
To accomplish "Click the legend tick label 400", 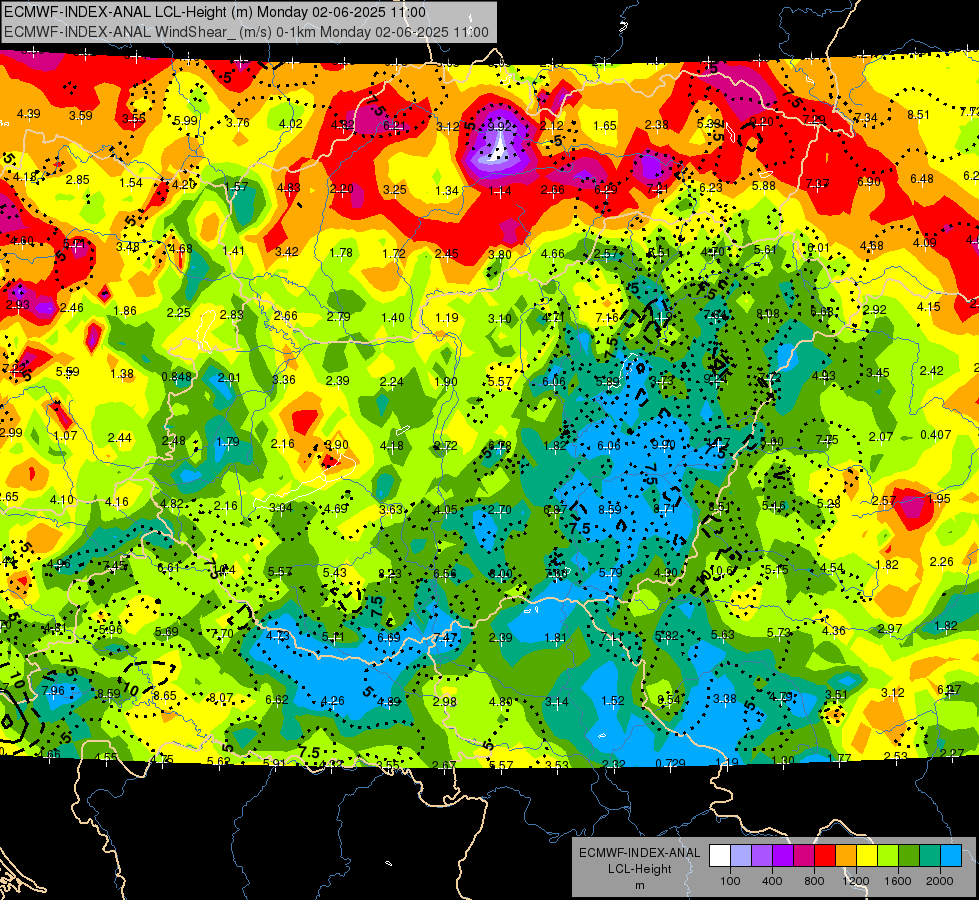I will tap(772, 881).
